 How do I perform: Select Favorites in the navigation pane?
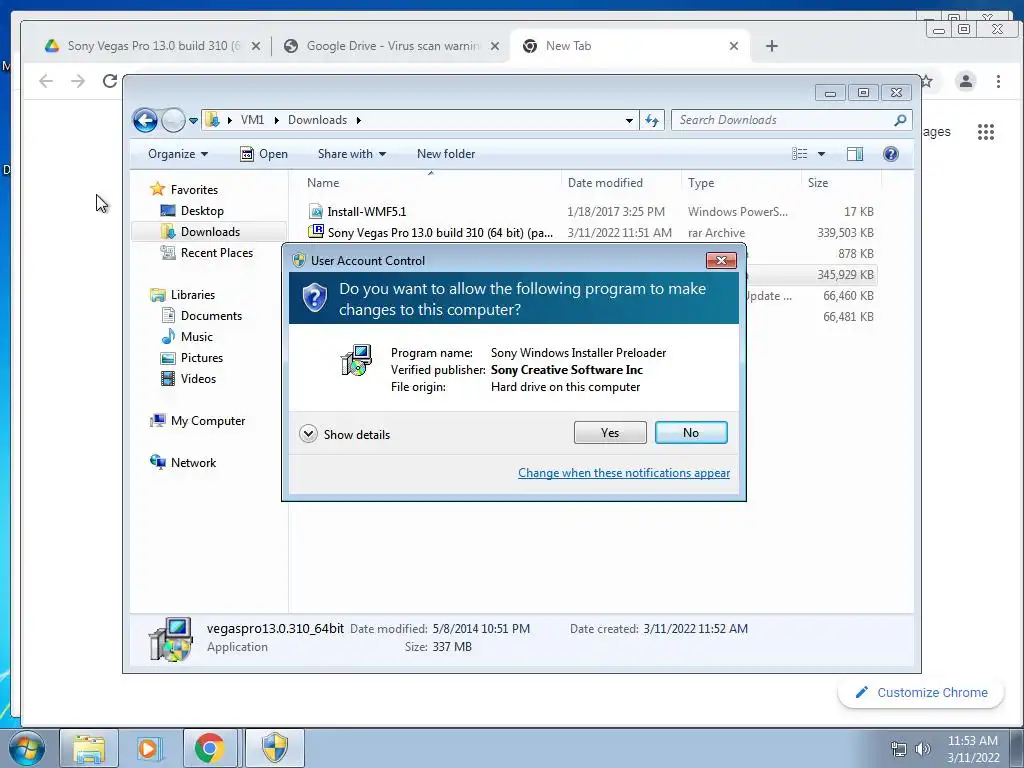tap(194, 190)
